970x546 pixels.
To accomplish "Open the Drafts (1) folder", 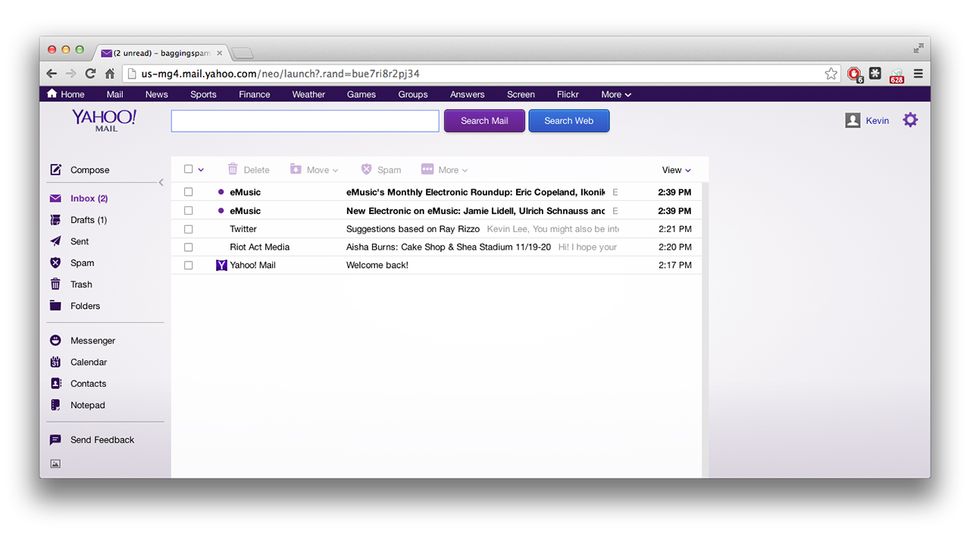I will pyautogui.click(x=88, y=220).
